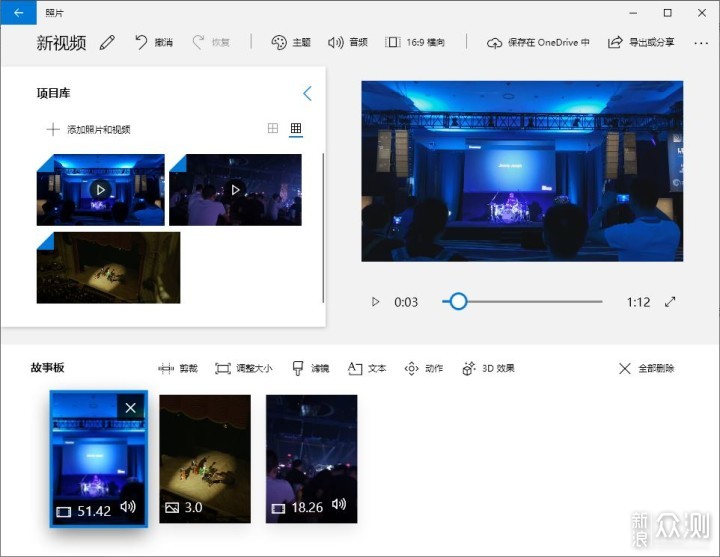Image resolution: width=720 pixels, height=557 pixels.
Task: Open the 主题 themes palette
Action: [291, 43]
